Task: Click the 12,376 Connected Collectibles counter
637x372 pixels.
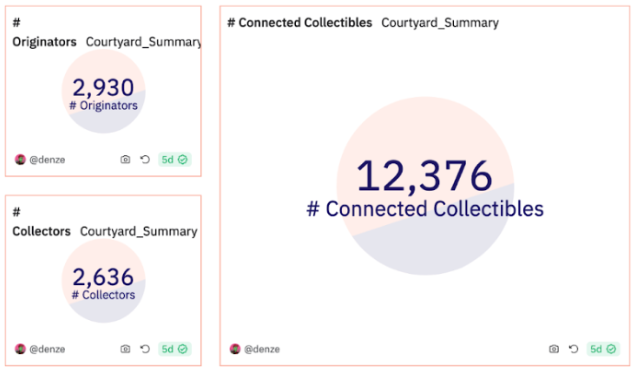Action: pos(425,176)
